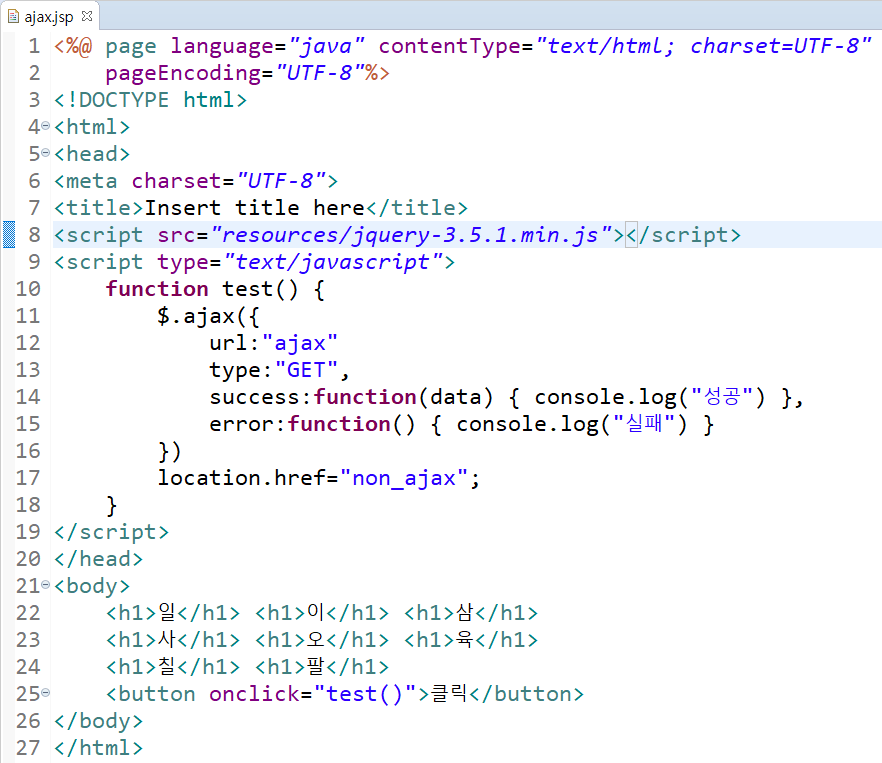Click the "text/html; charset=UTF-8" contentType value

704,46
